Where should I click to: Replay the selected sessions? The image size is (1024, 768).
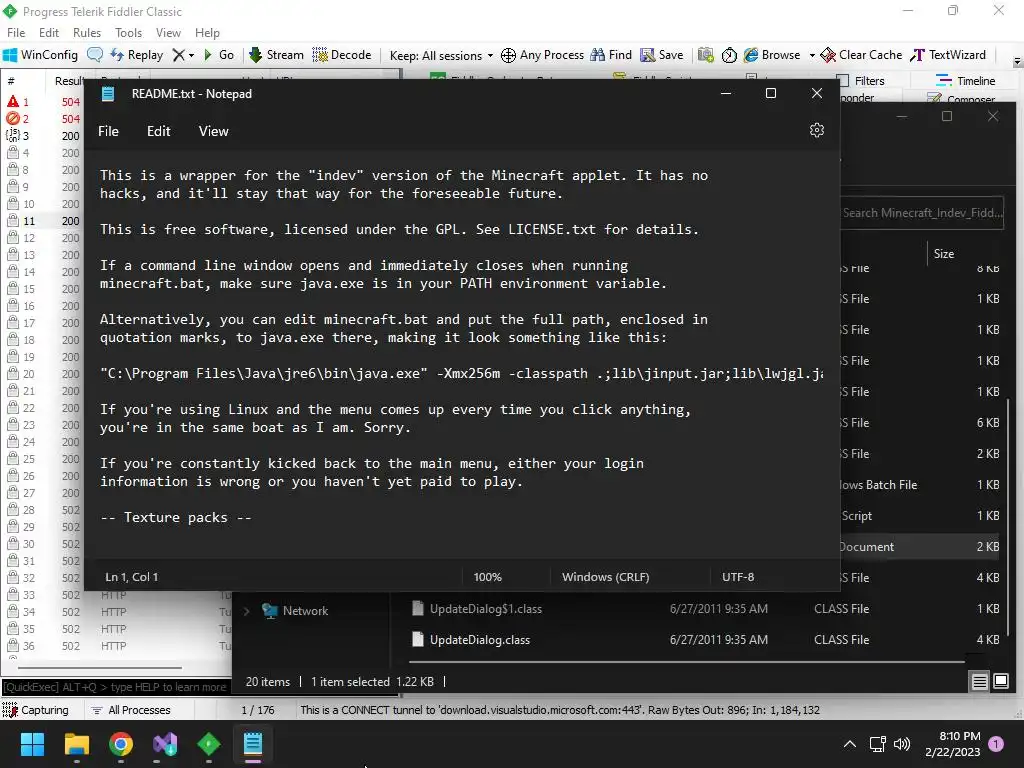coord(136,55)
